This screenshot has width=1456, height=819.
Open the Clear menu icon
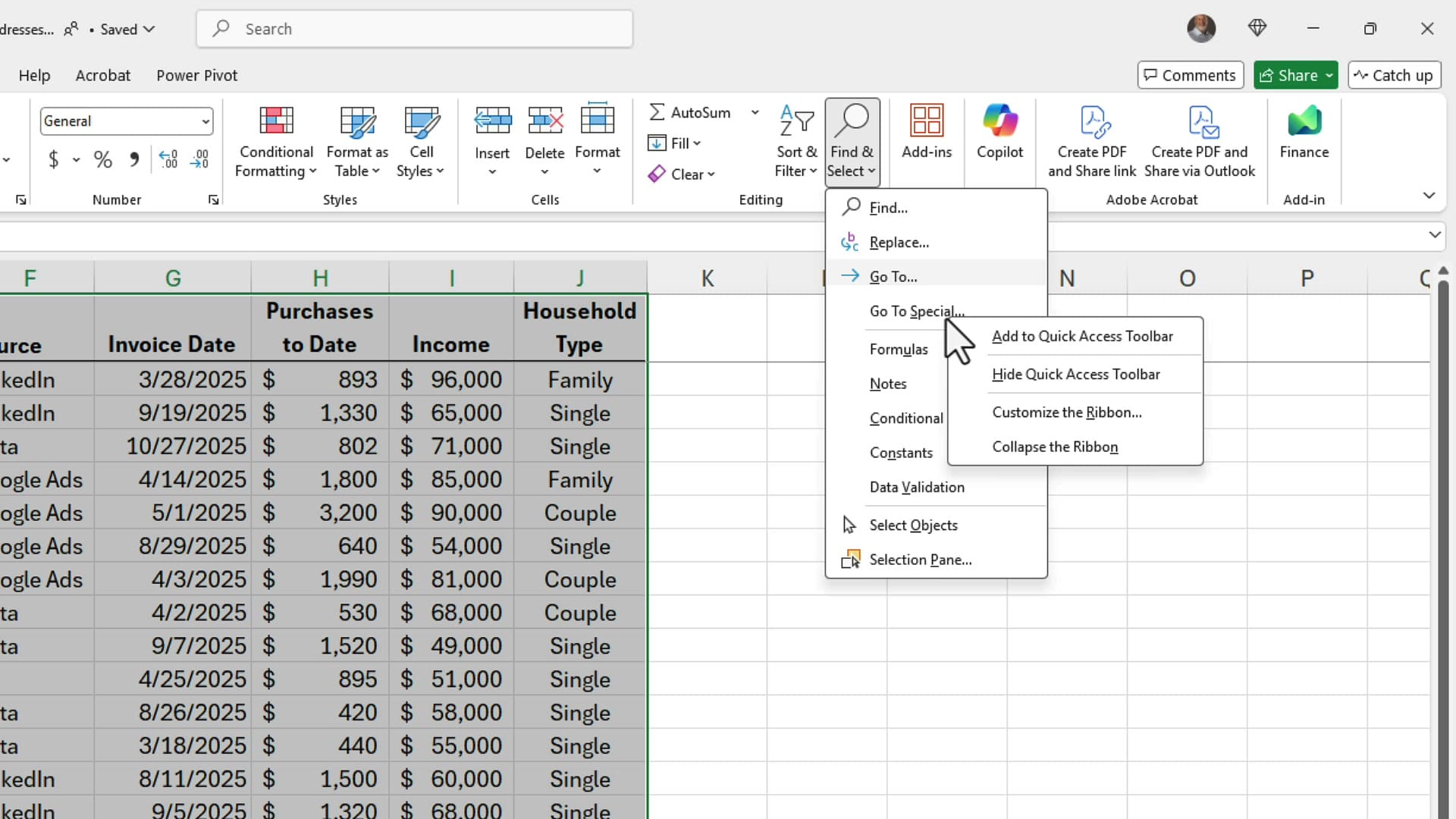(x=657, y=174)
